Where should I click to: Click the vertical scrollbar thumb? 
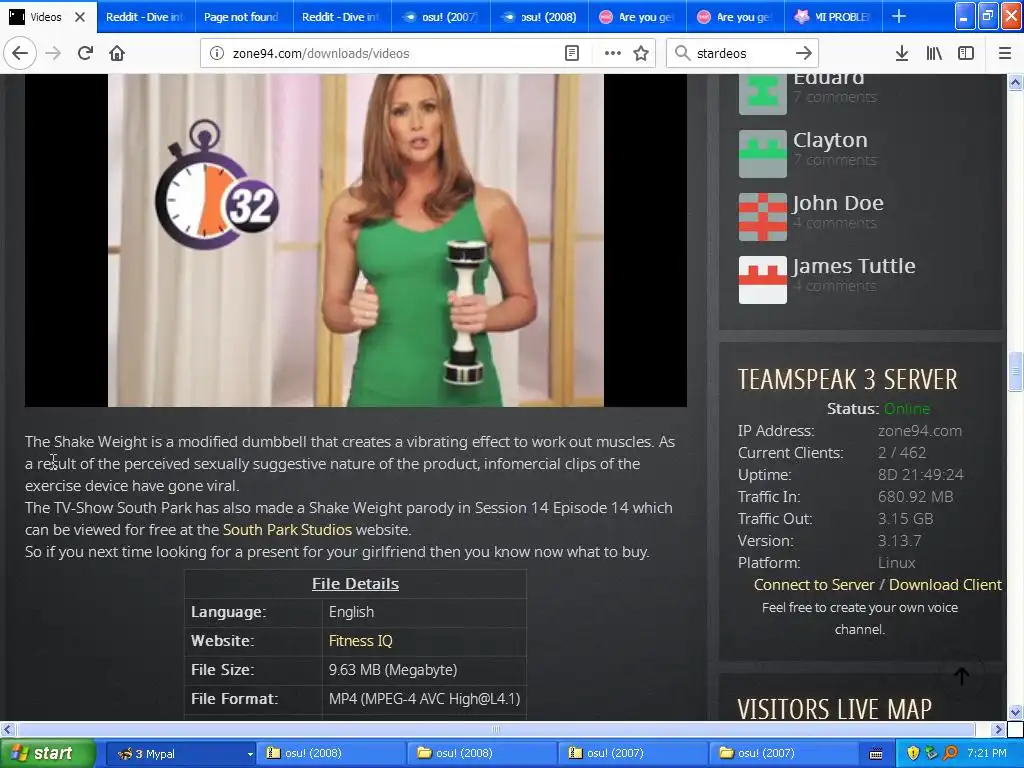[x=1015, y=371]
